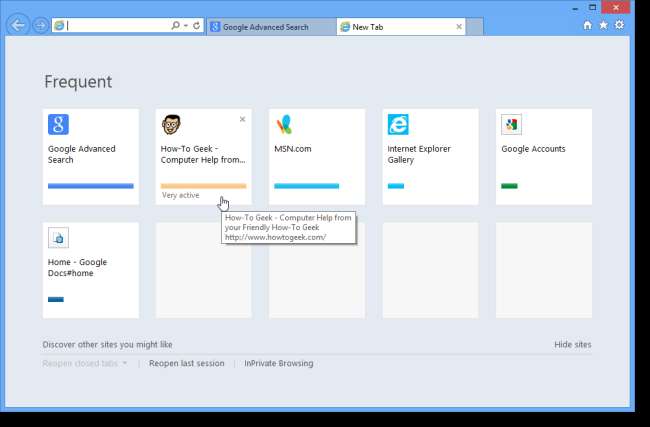Click the search magnifier in address bar

175,25
